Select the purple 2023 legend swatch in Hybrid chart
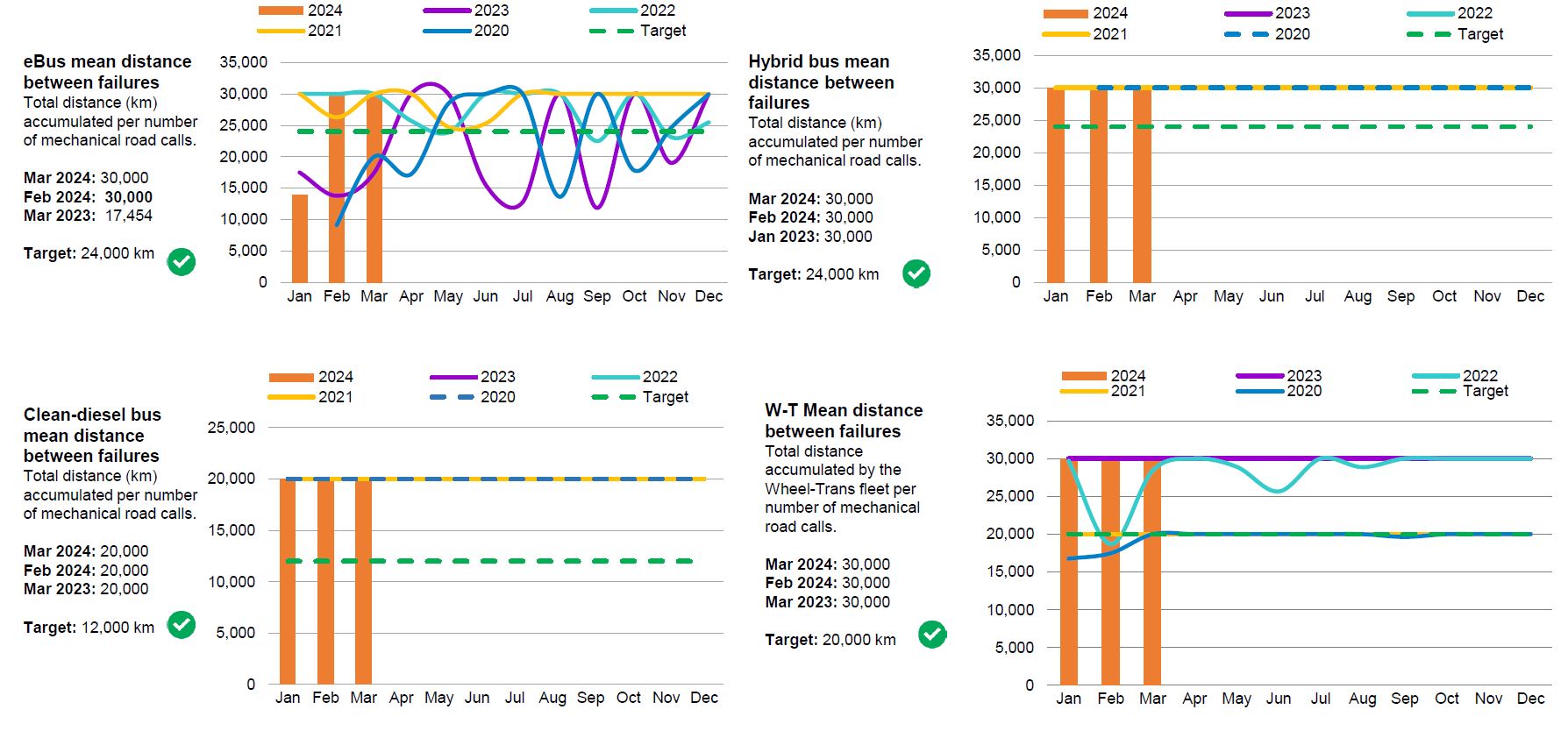Screen dimensions: 1568x731 click(1248, 13)
